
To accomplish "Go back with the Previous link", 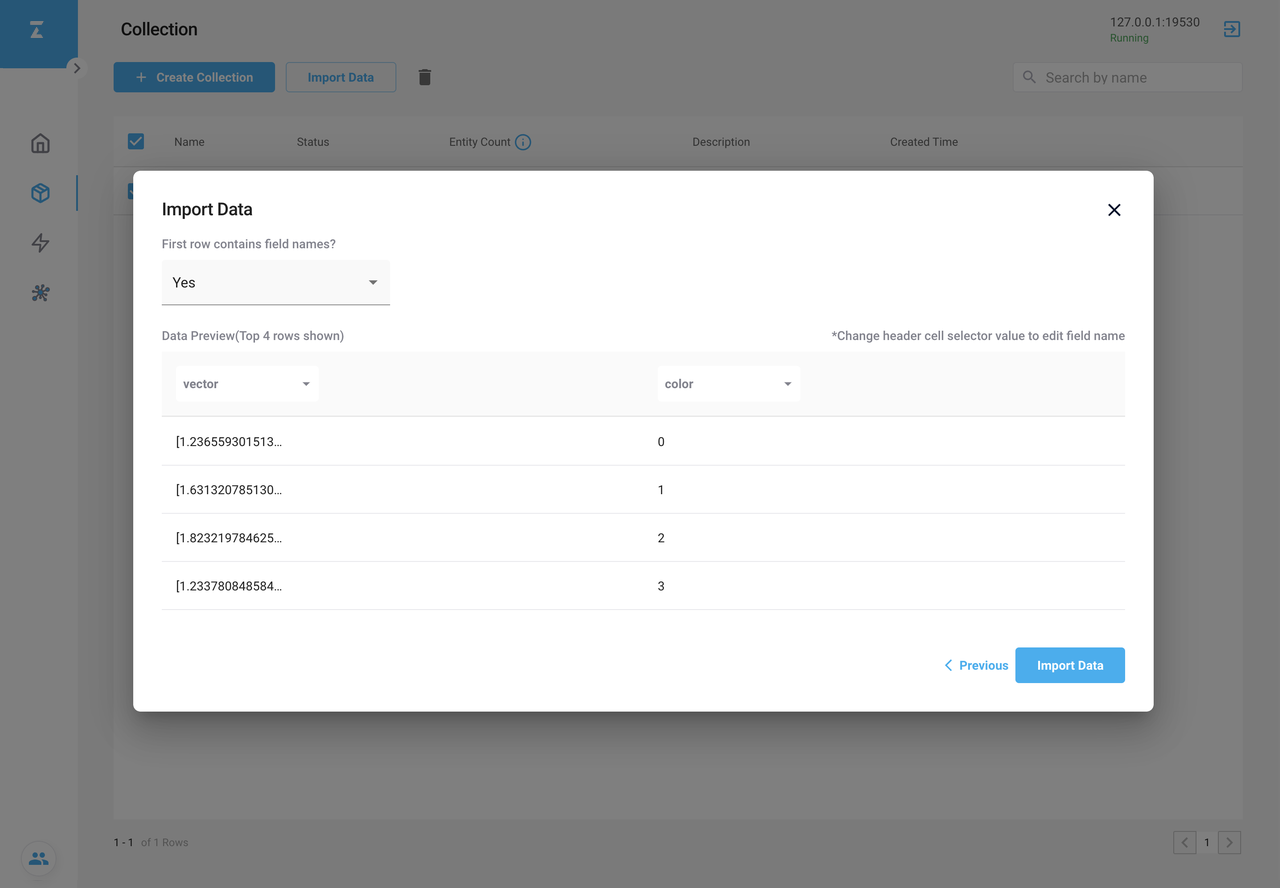I will [x=976, y=665].
